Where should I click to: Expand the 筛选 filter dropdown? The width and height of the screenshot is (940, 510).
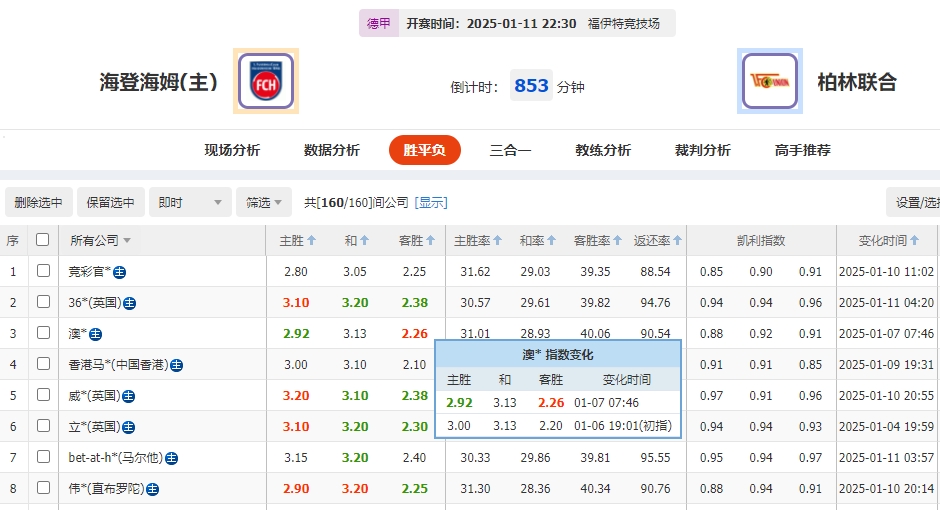(264, 202)
